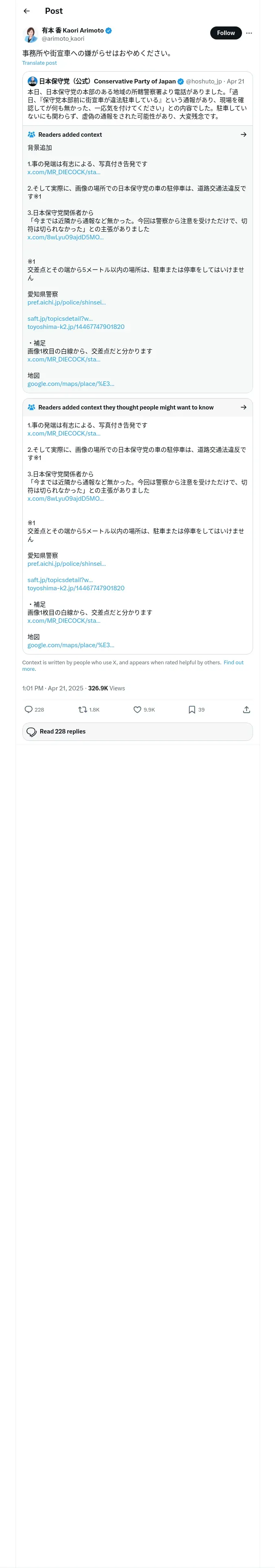Follow Kaori Arimoto
This screenshot has height=1568, width=275.
click(226, 33)
